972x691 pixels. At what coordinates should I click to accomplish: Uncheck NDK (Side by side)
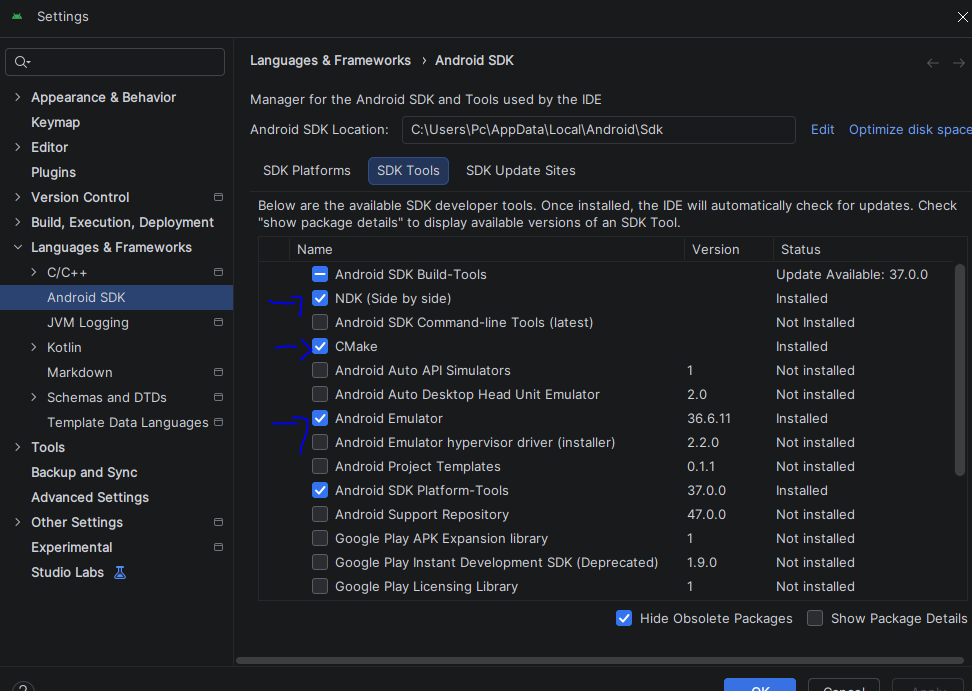(320, 299)
